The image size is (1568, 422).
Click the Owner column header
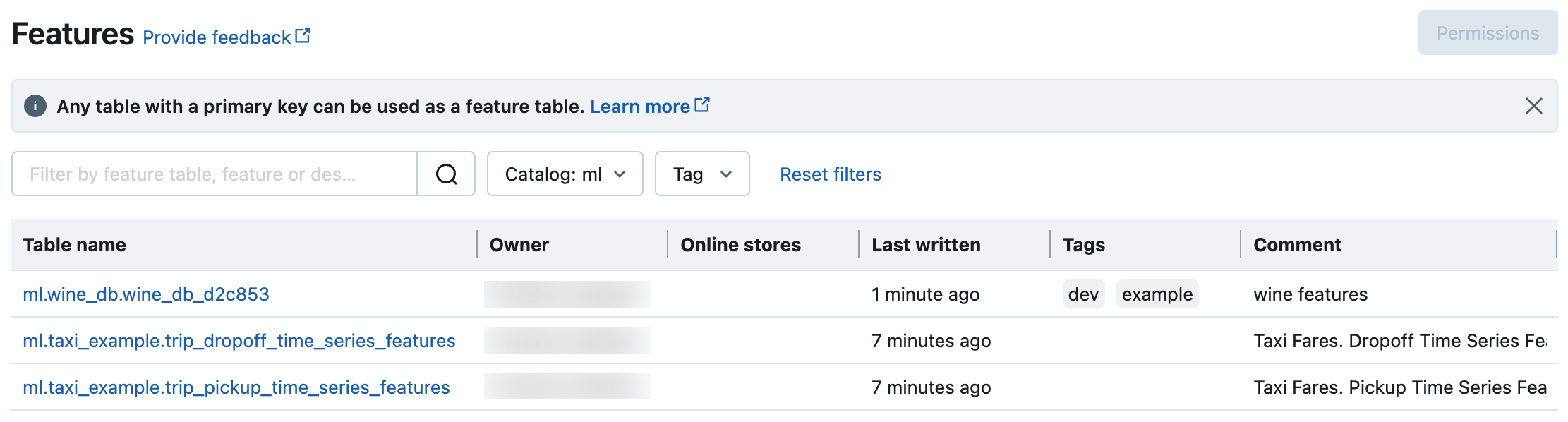(519, 245)
